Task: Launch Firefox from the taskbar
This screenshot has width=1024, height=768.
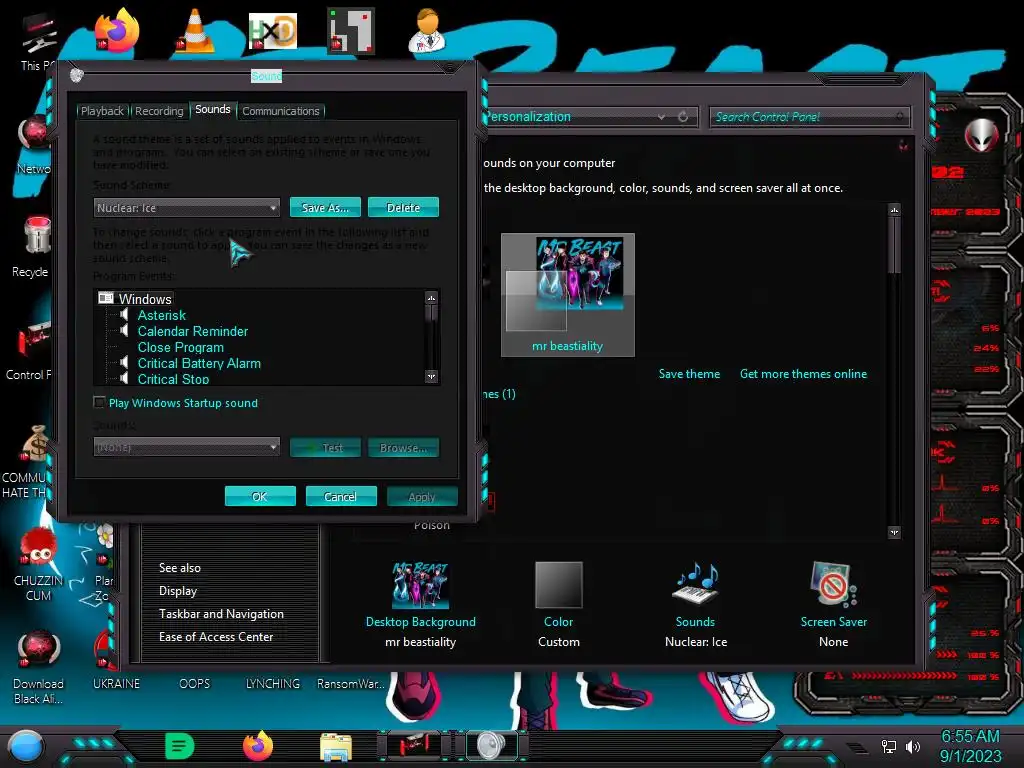Action: point(257,746)
